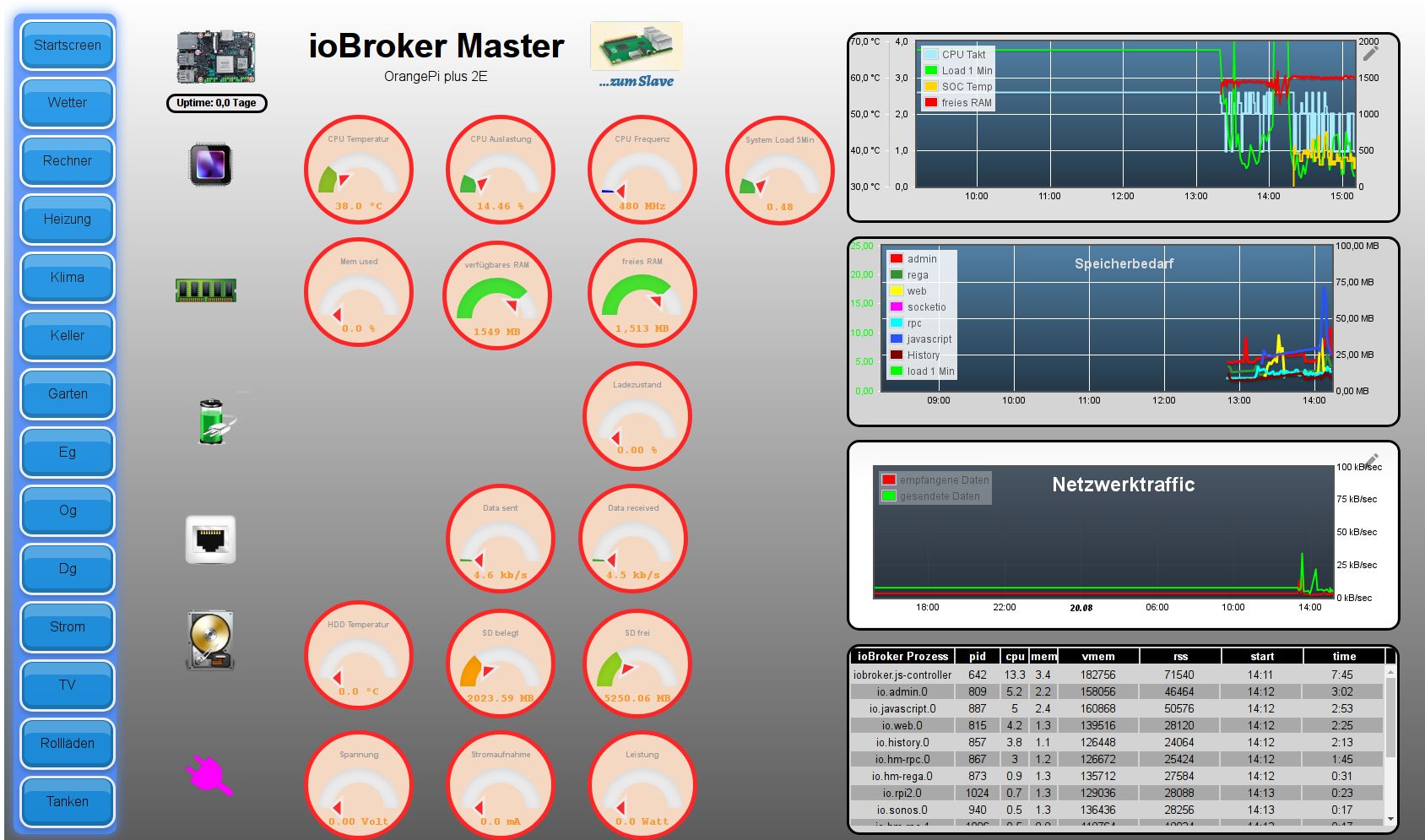This screenshot has height=840, width=1425.
Task: Click the SD belegt gauge
Action: (x=501, y=664)
